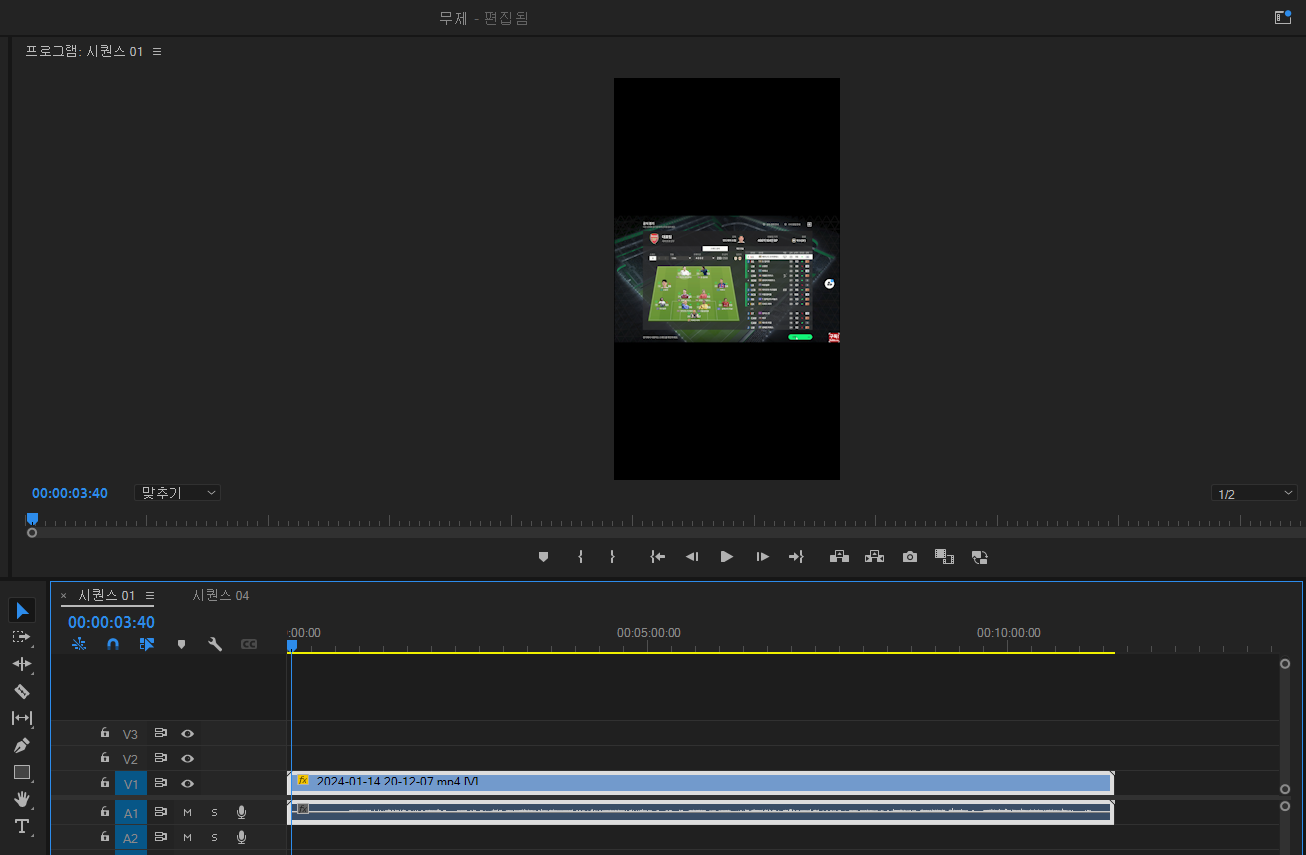Open the playback resolution 1/2 dropdown

tap(1254, 494)
